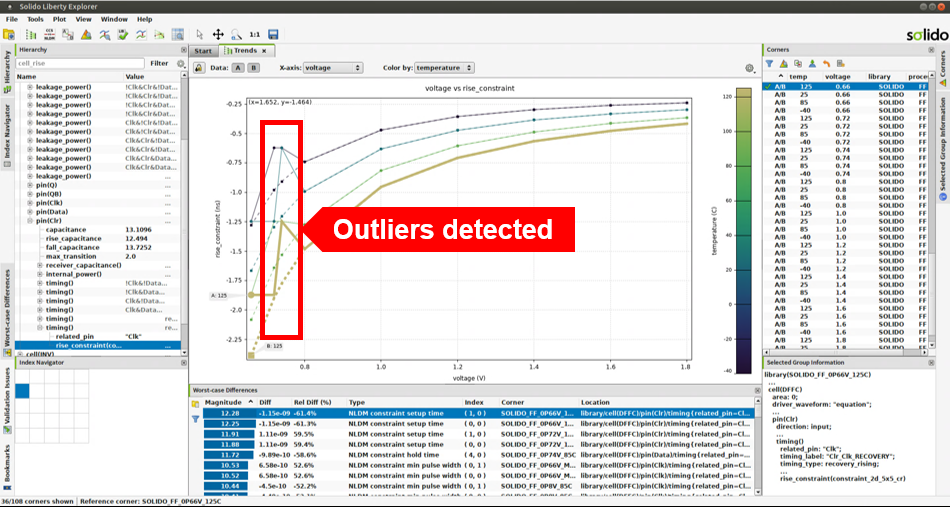Open the Validation Issues side tab
950x507 pixels.
7,399
